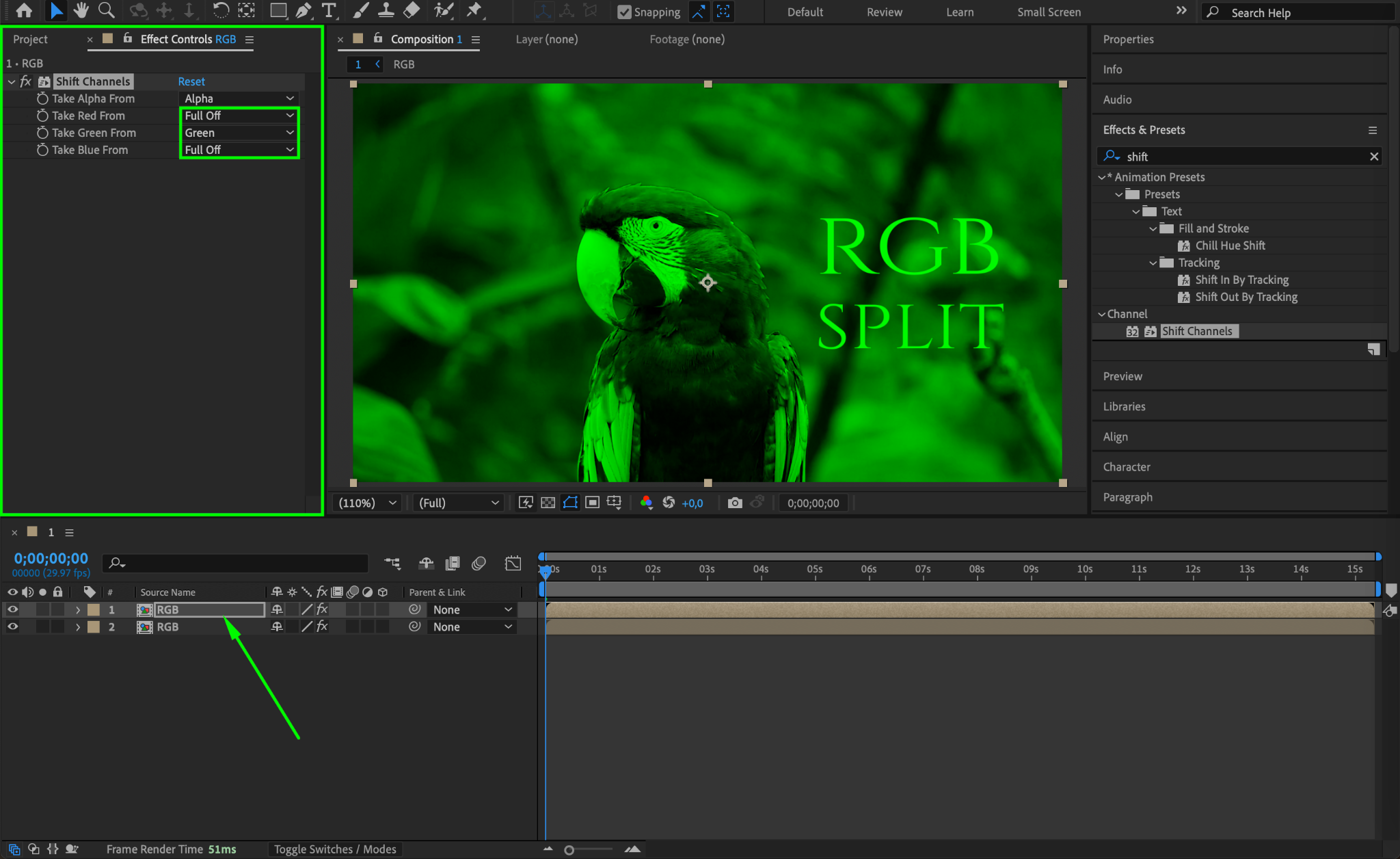Switch to the Project tab

pos(31,39)
